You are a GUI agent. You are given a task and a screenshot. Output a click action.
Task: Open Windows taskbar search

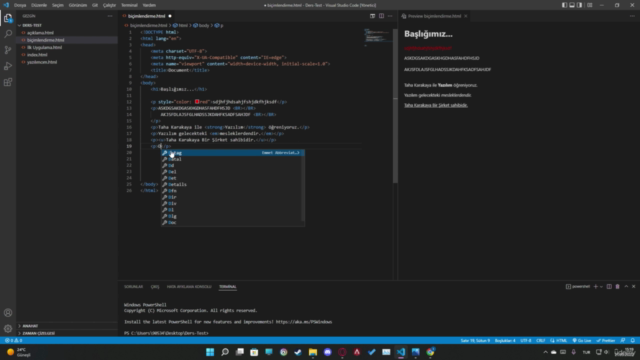225,352
